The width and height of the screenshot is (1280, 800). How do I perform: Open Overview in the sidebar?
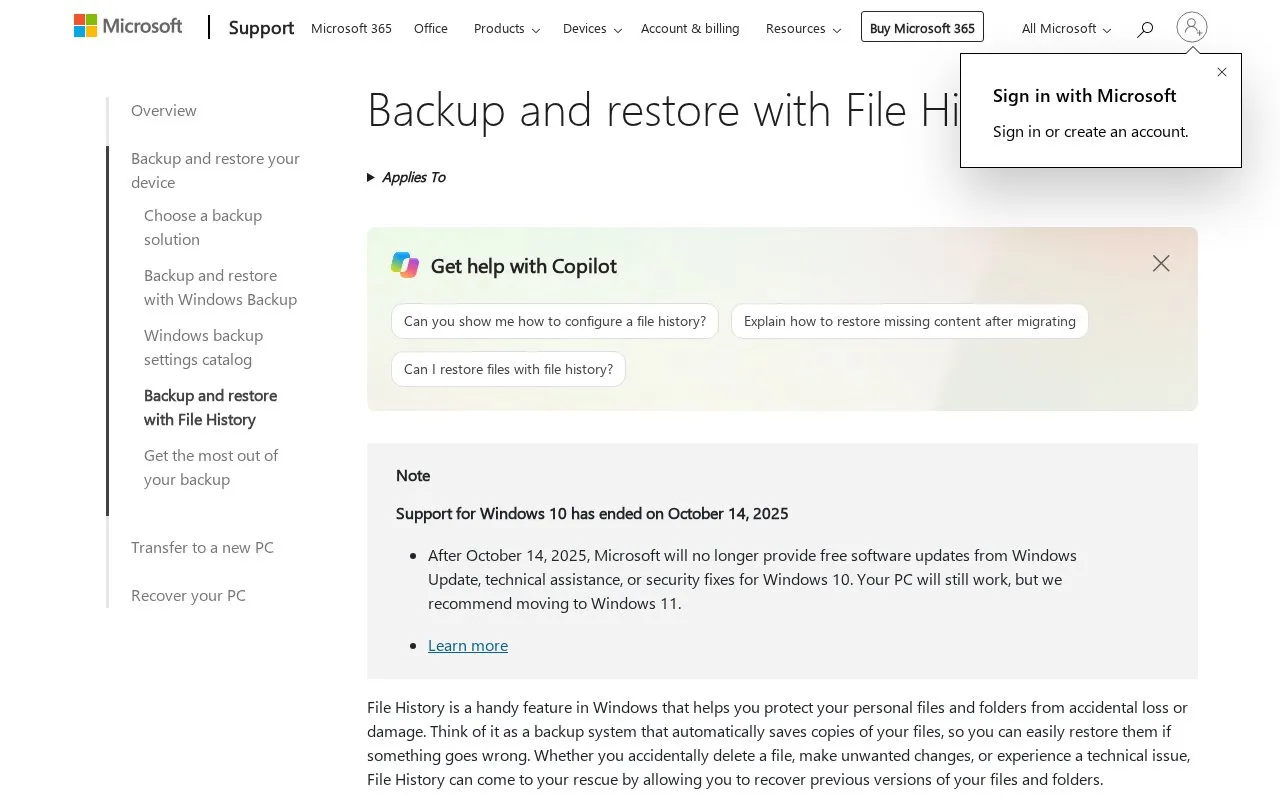tap(164, 110)
